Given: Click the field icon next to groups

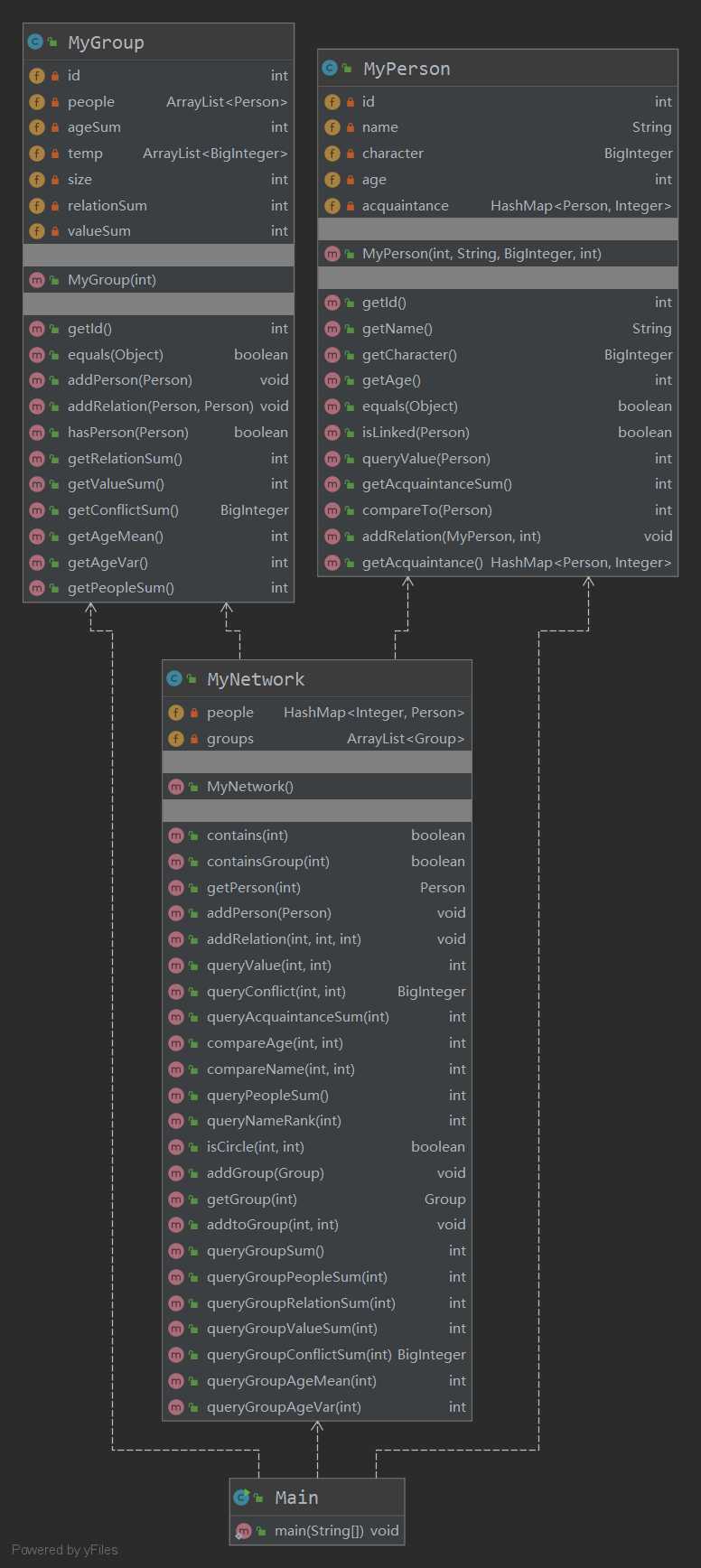Looking at the screenshot, I should [x=176, y=739].
